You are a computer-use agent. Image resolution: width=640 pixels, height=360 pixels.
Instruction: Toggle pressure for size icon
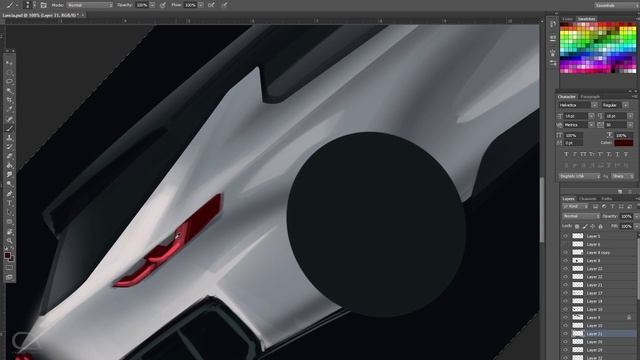tap(225, 5)
